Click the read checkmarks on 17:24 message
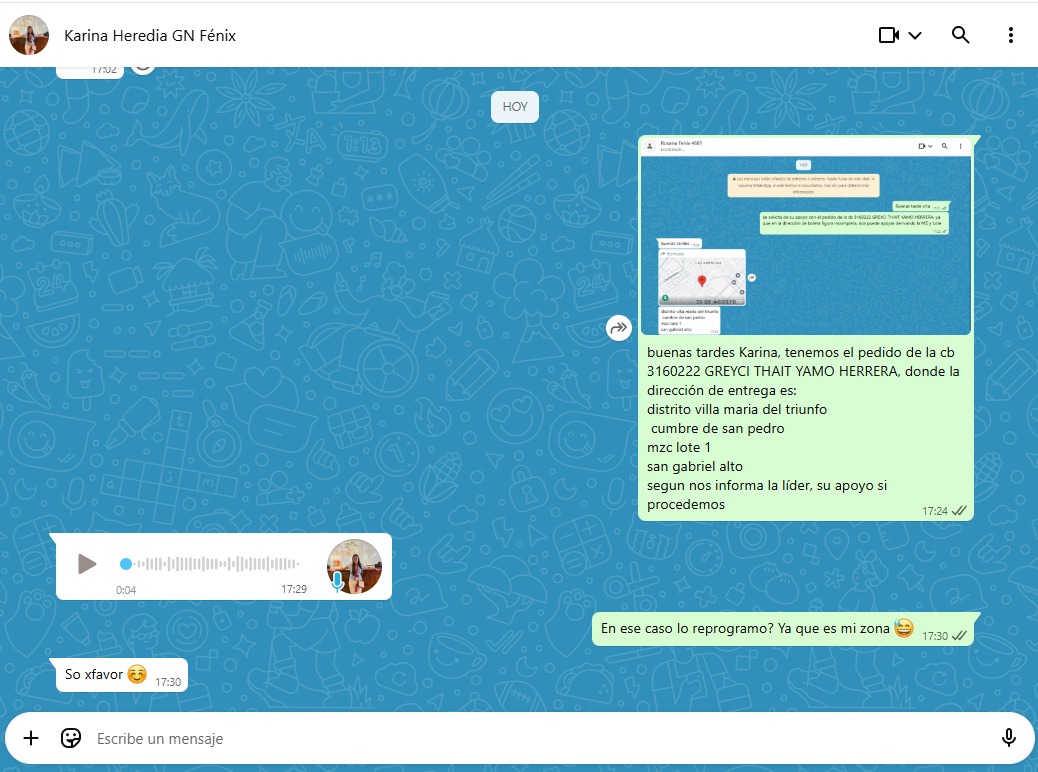1038x772 pixels. coord(959,510)
